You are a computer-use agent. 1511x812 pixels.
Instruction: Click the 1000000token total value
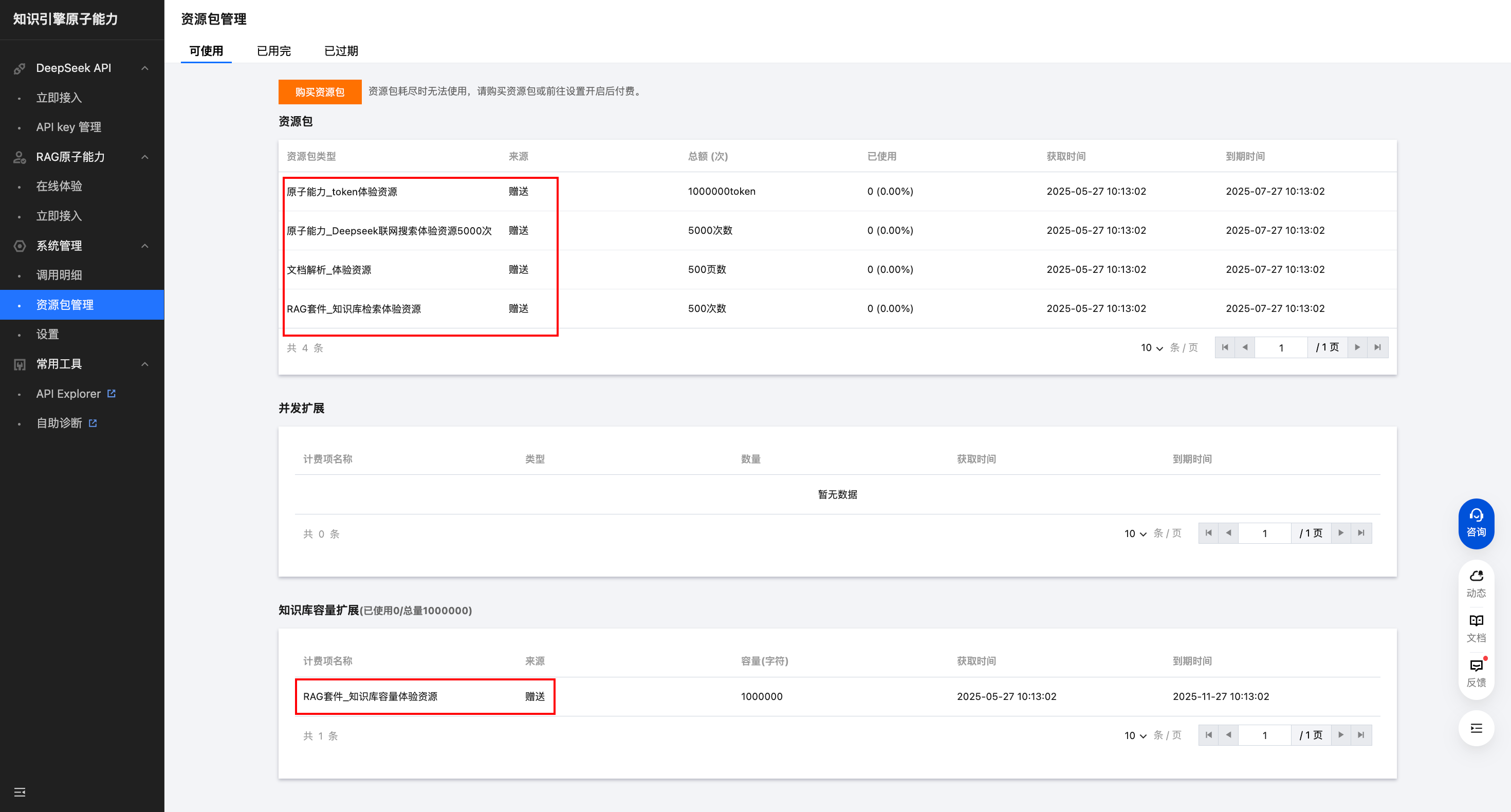[x=722, y=191]
